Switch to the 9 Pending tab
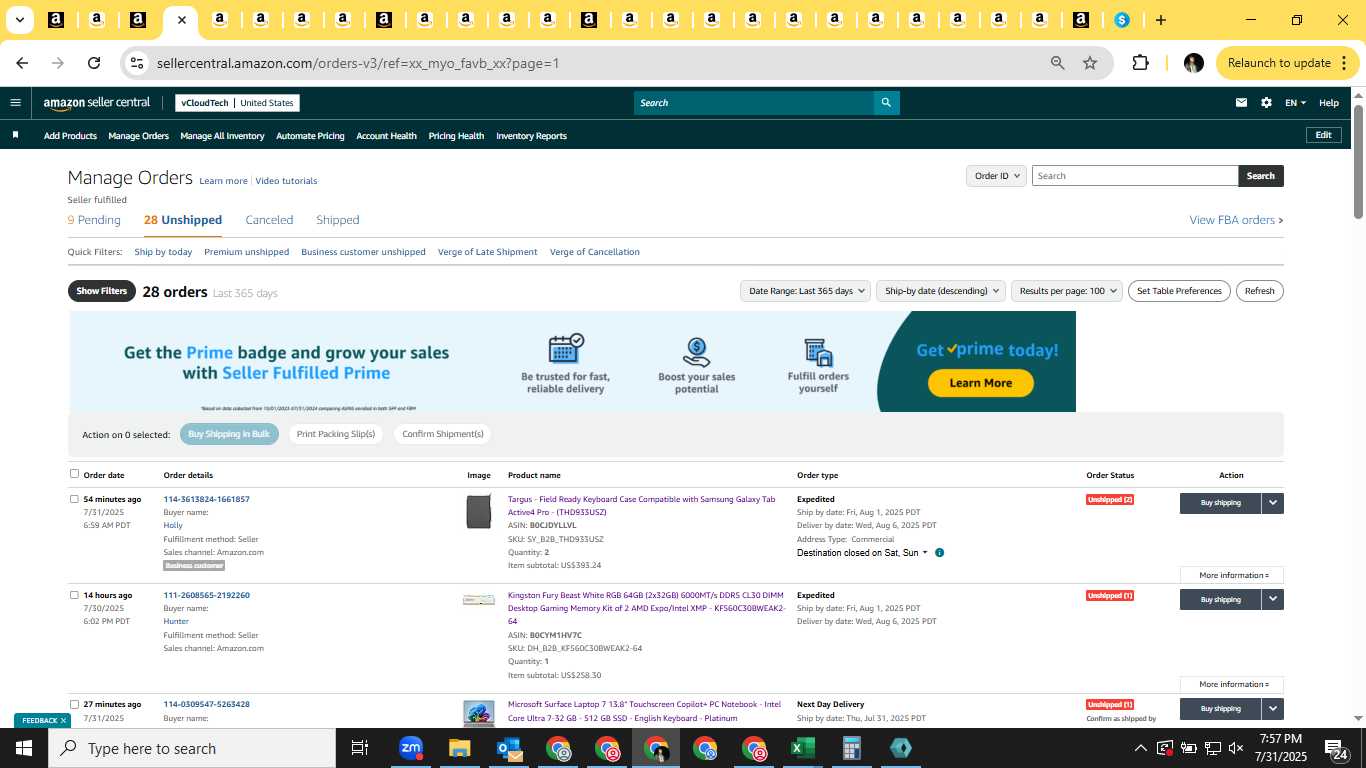This screenshot has height=768, width=1366. click(94, 220)
